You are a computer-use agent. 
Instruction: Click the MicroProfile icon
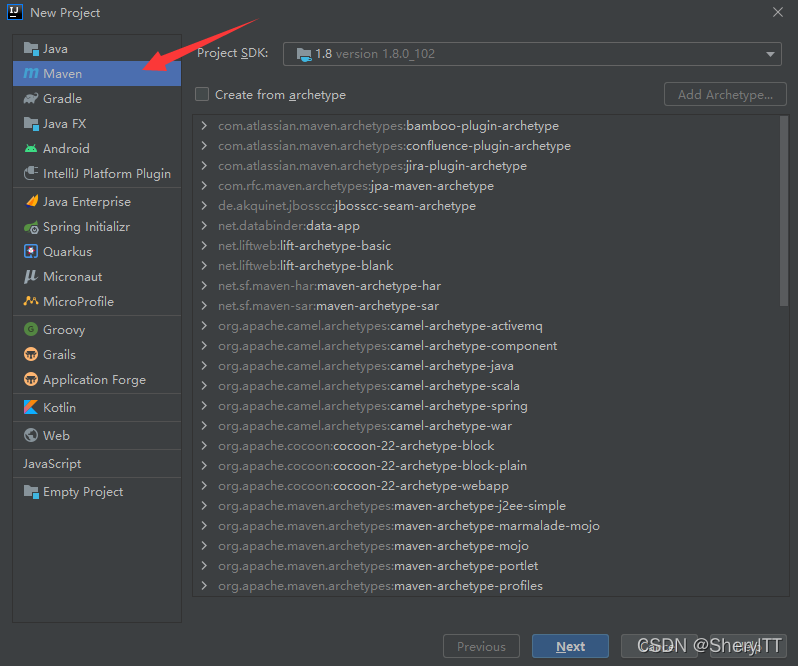tap(31, 301)
